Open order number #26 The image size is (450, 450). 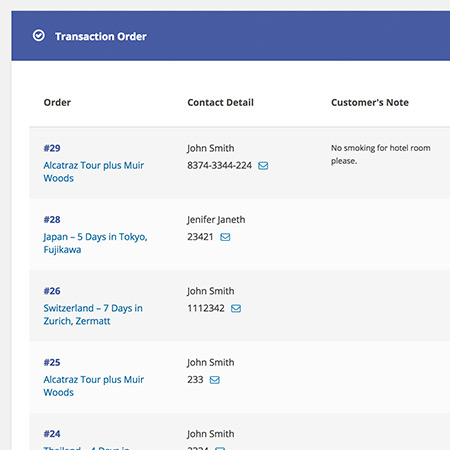pyautogui.click(x=52, y=291)
